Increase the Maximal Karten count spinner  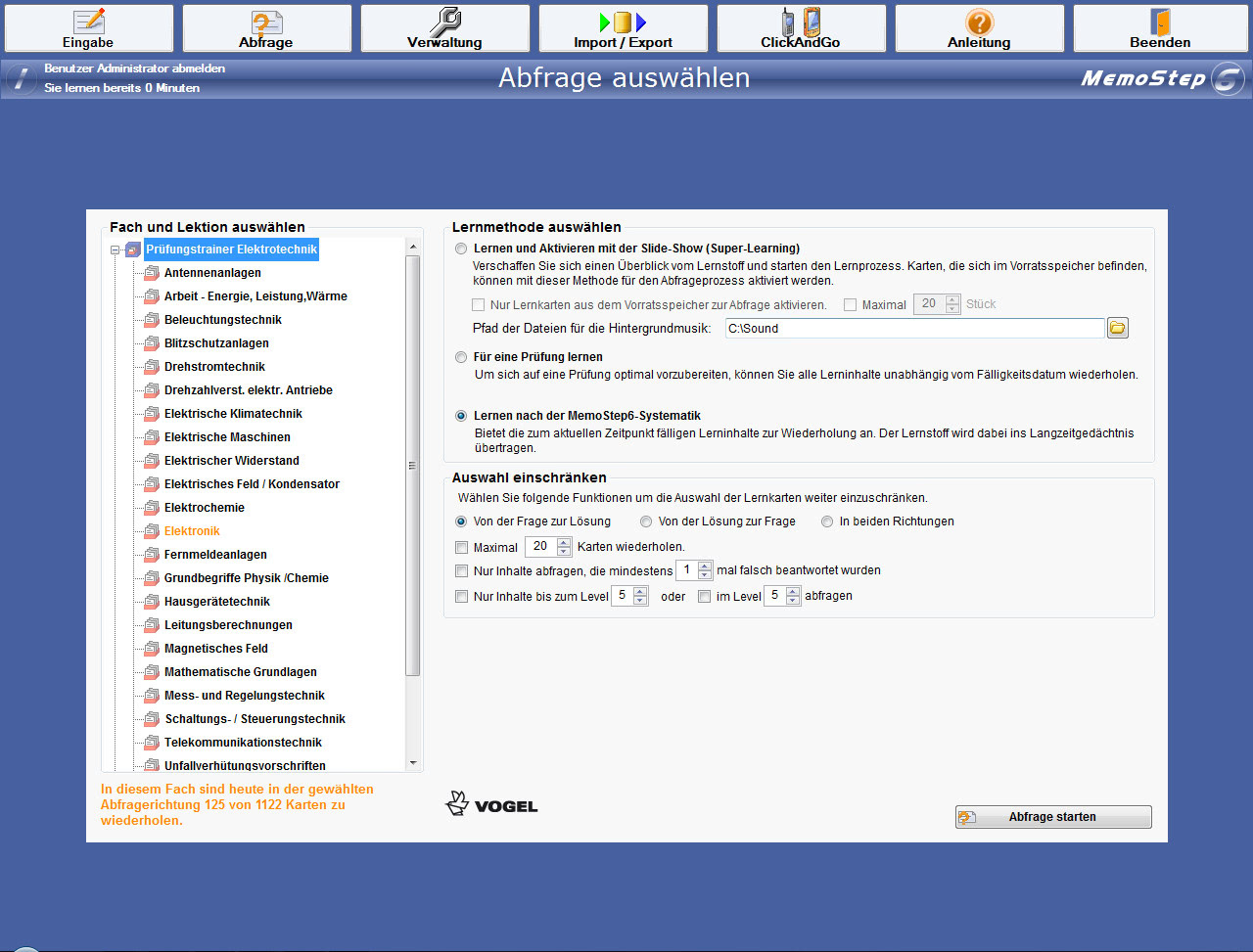point(564,542)
